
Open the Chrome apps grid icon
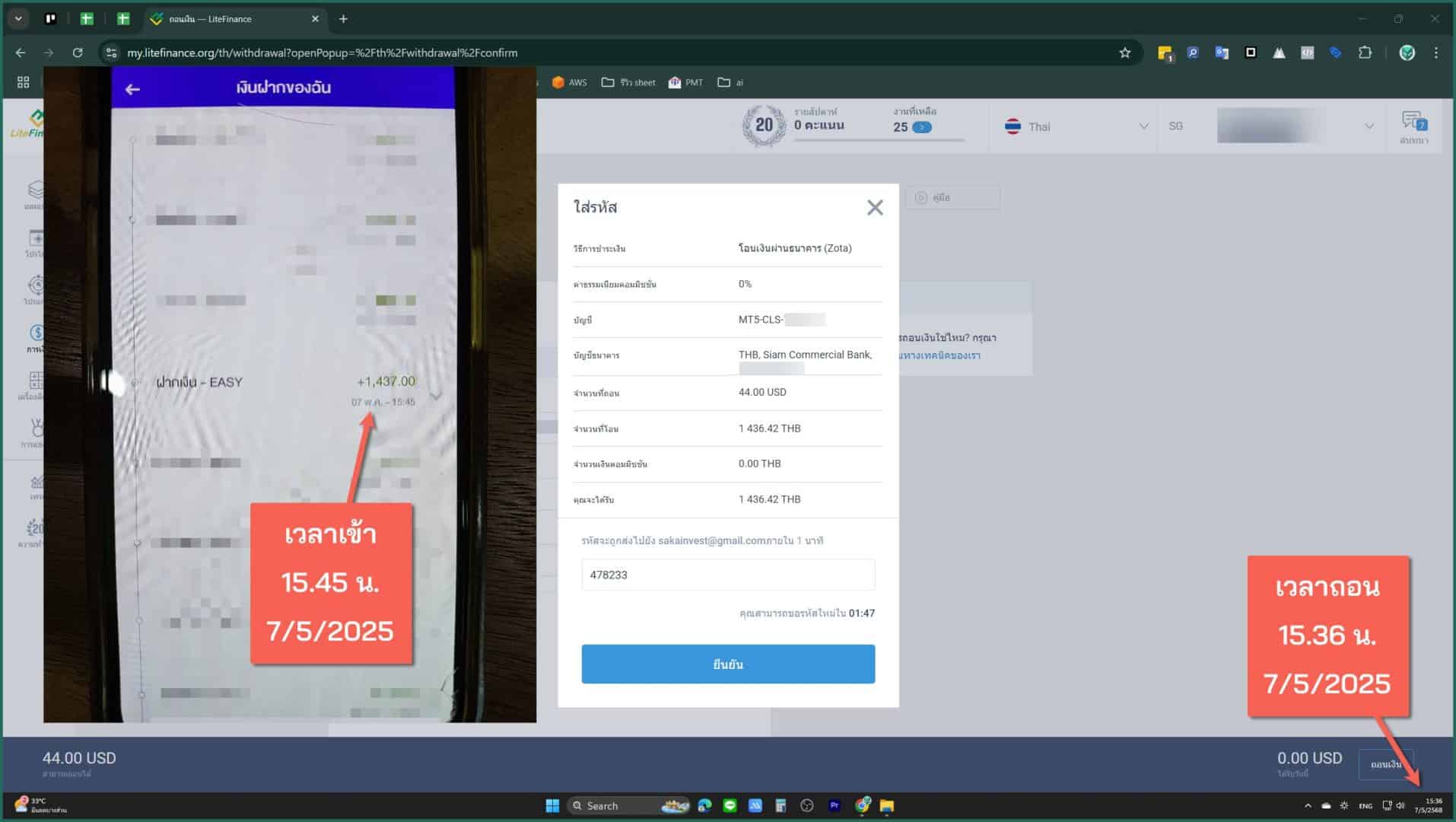tap(24, 82)
